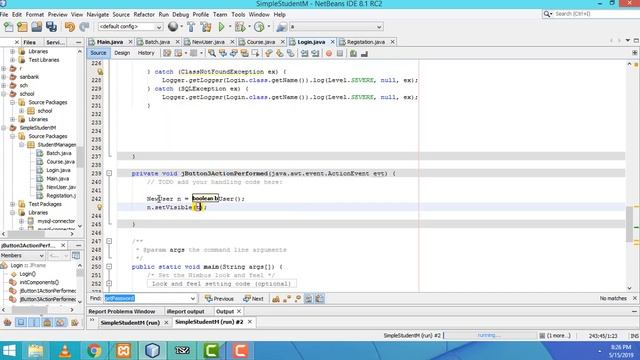Click the Stop Macro Recording square icon
Viewport: 640px width, 360px height.
tap(340, 53)
